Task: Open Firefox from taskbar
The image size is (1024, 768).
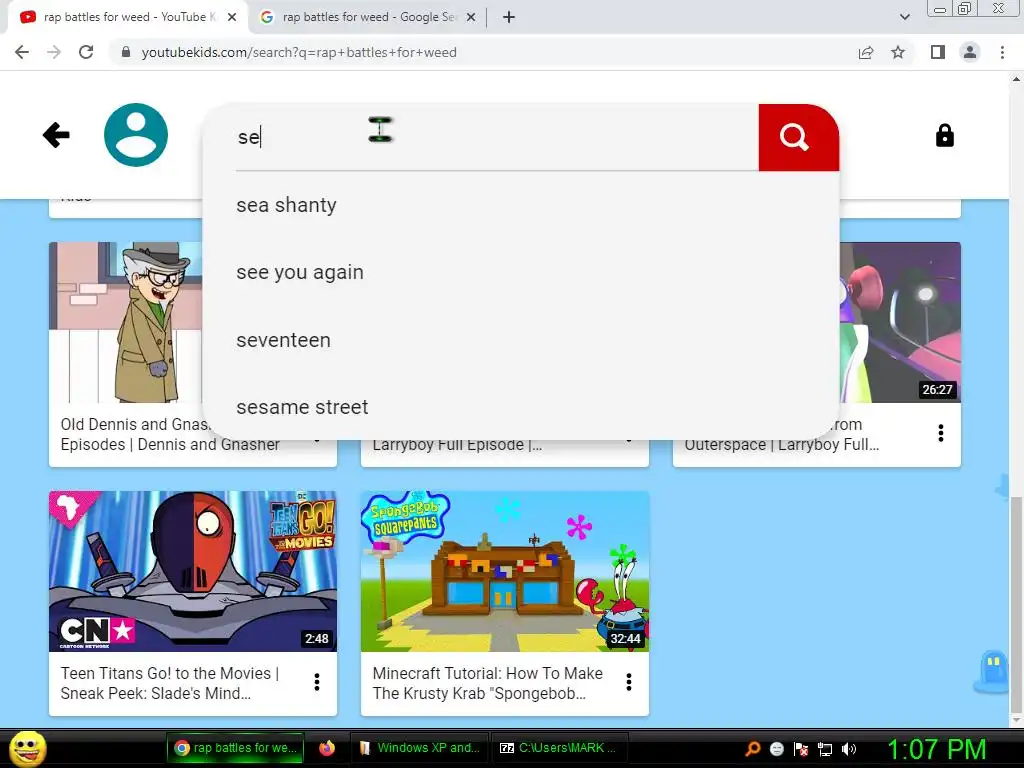Action: [327, 748]
